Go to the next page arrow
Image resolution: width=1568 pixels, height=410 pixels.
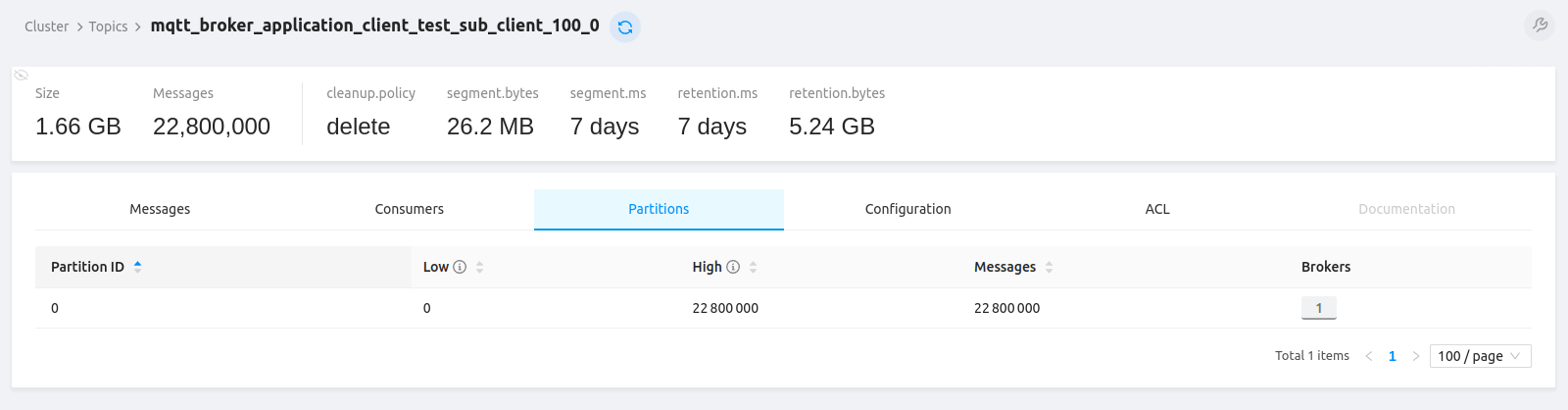coord(1415,356)
